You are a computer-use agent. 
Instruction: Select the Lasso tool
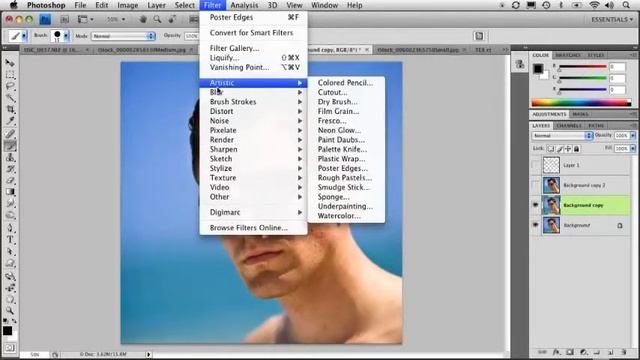pyautogui.click(x=10, y=86)
